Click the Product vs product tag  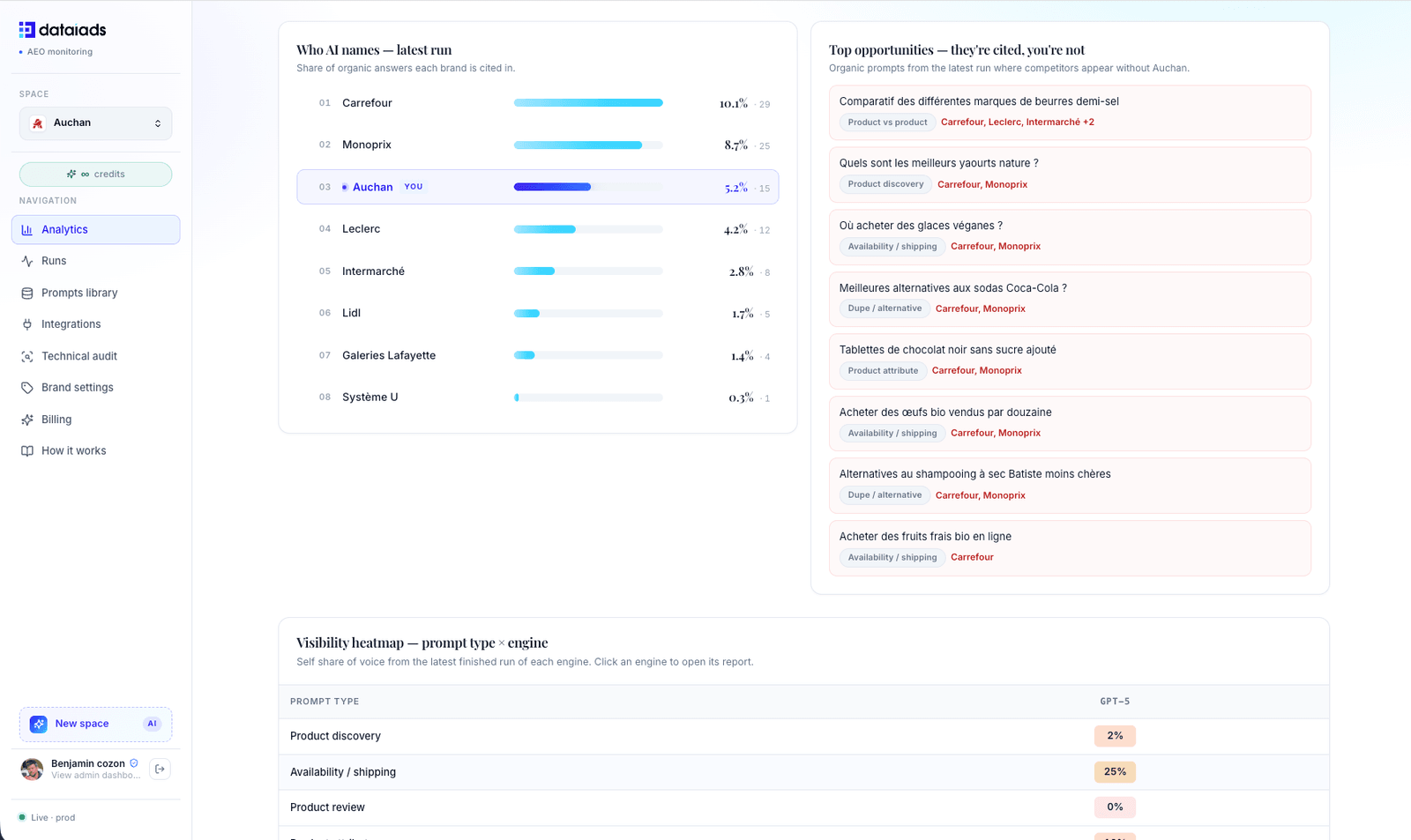point(887,123)
